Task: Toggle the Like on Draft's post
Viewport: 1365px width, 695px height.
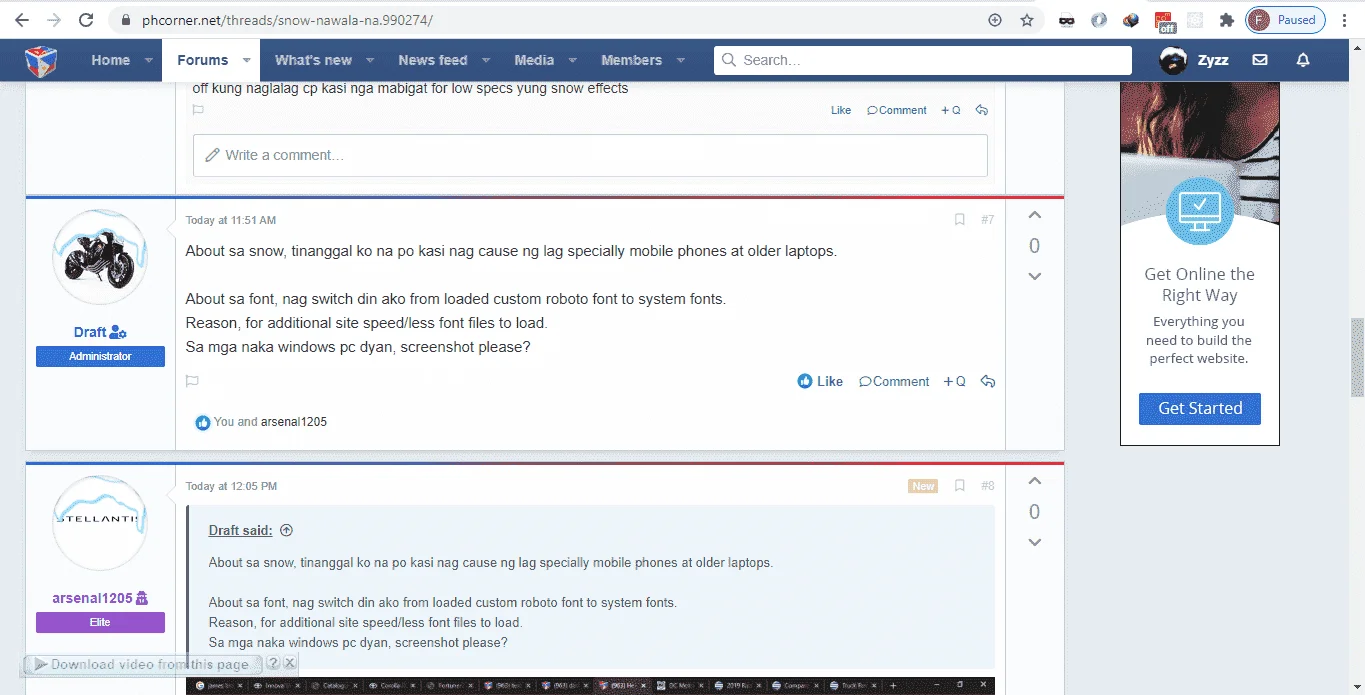Action: (821, 381)
